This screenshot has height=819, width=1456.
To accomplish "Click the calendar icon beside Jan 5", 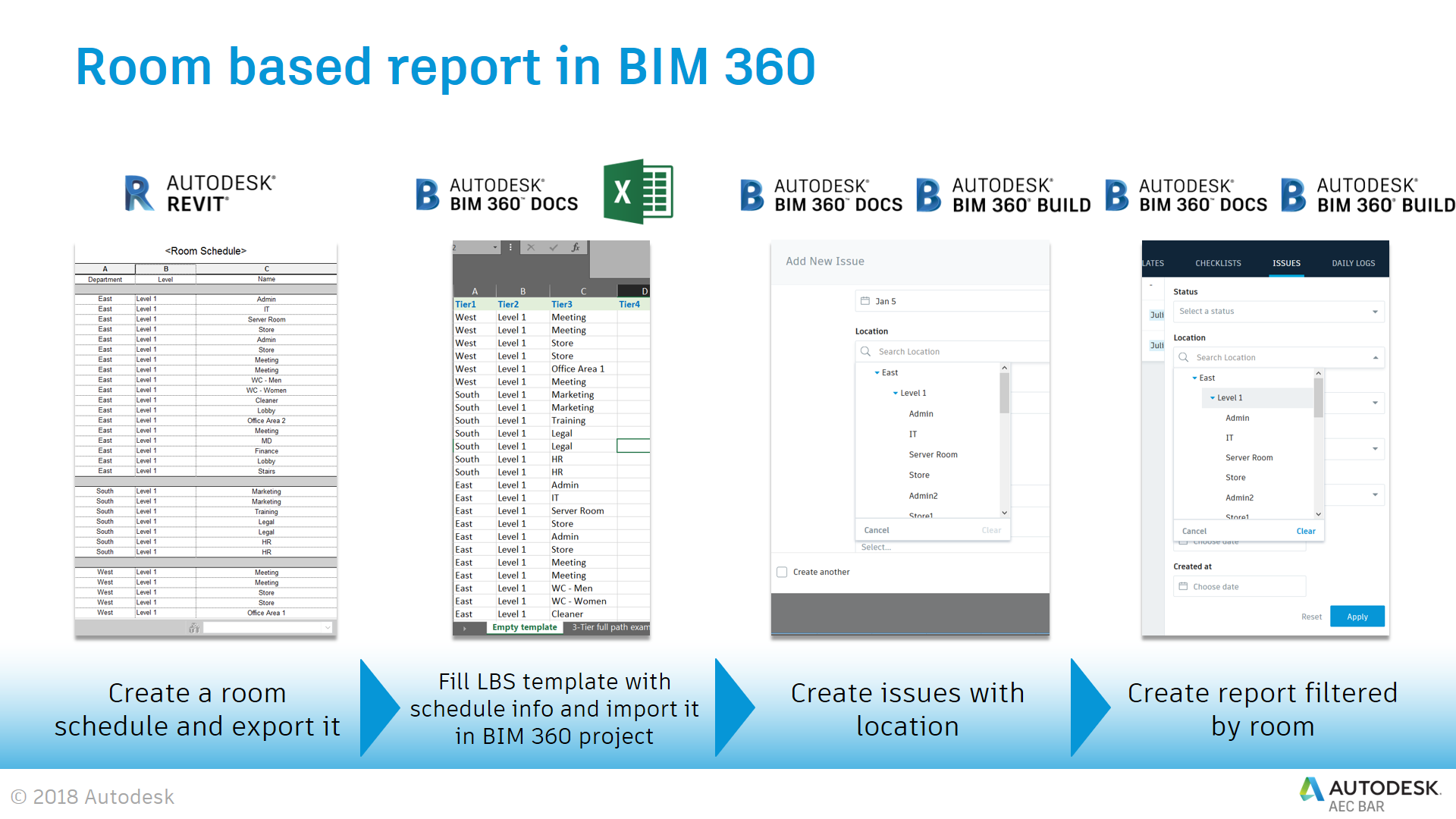I will 866,301.
